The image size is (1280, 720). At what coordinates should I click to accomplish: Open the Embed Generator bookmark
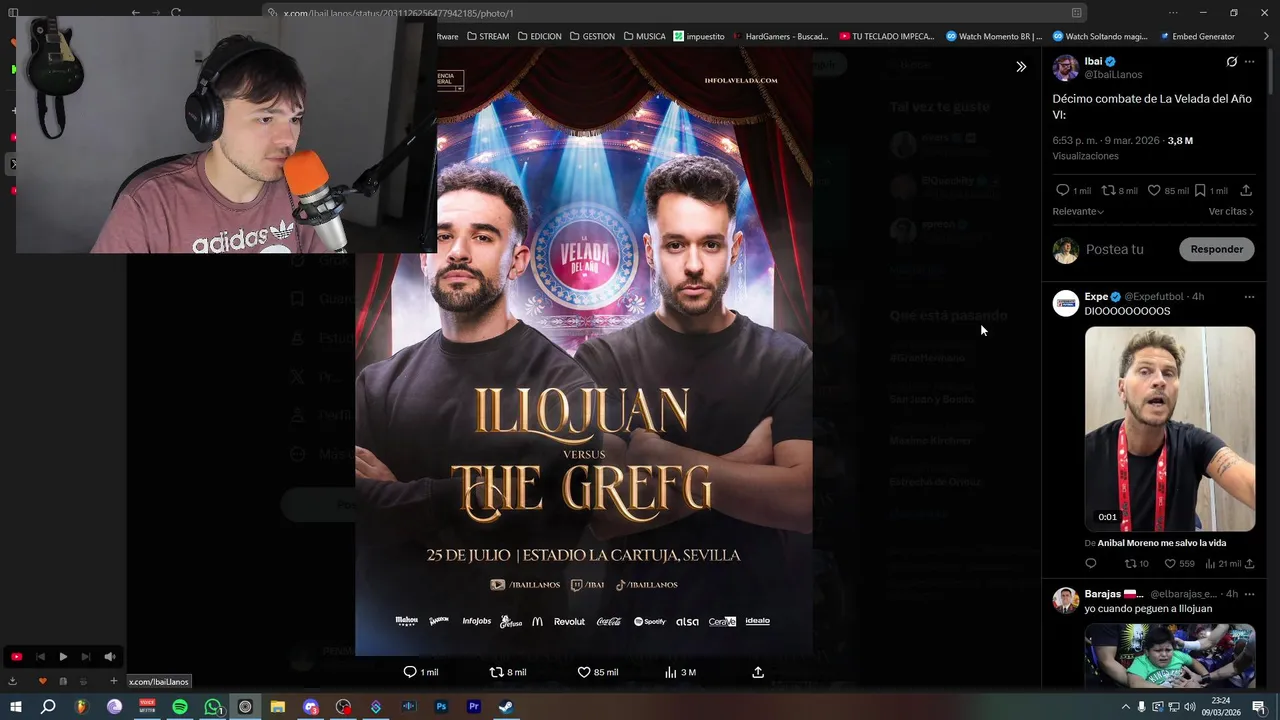[x=1197, y=36]
